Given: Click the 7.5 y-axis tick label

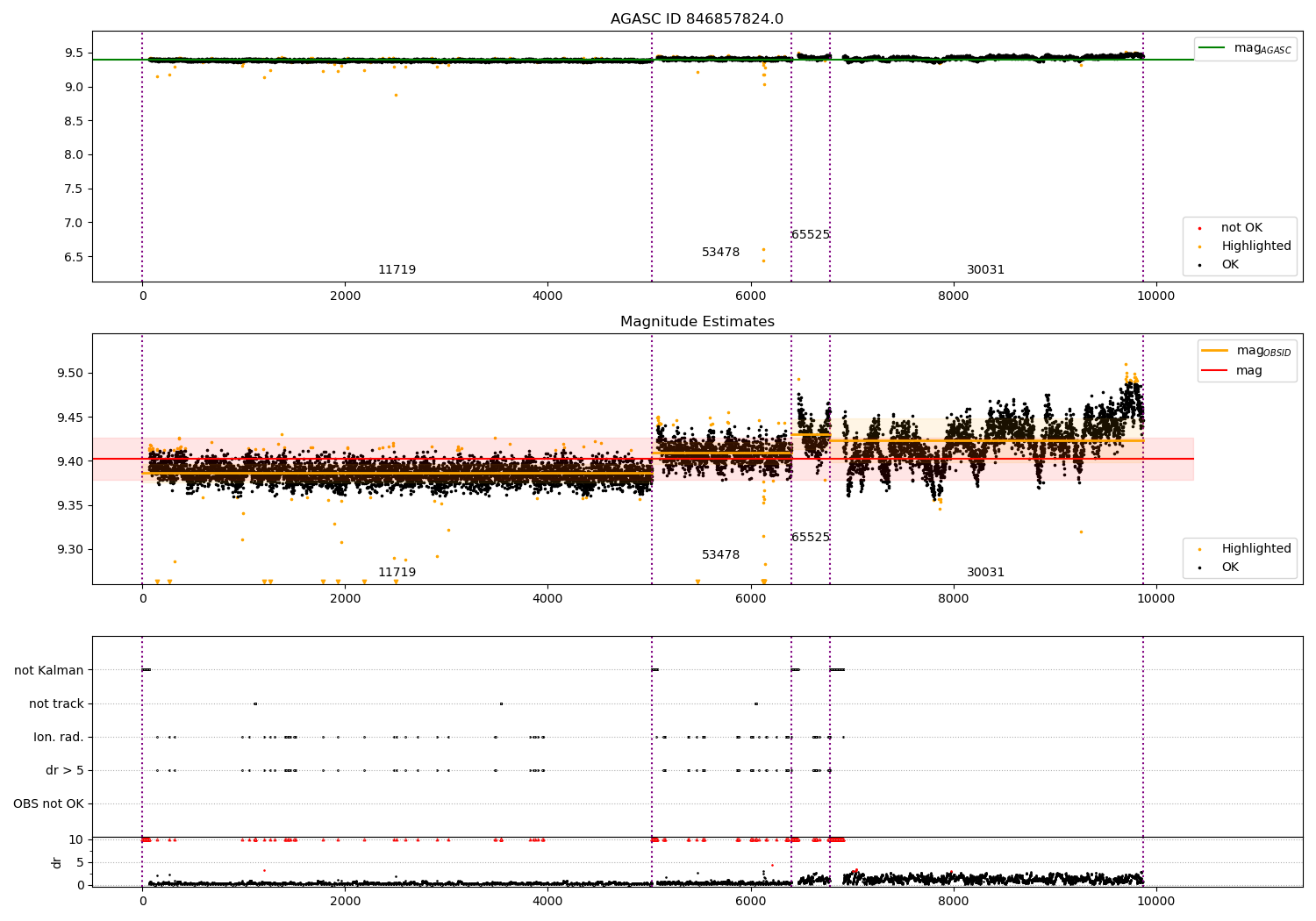Looking at the screenshot, I should [x=74, y=189].
